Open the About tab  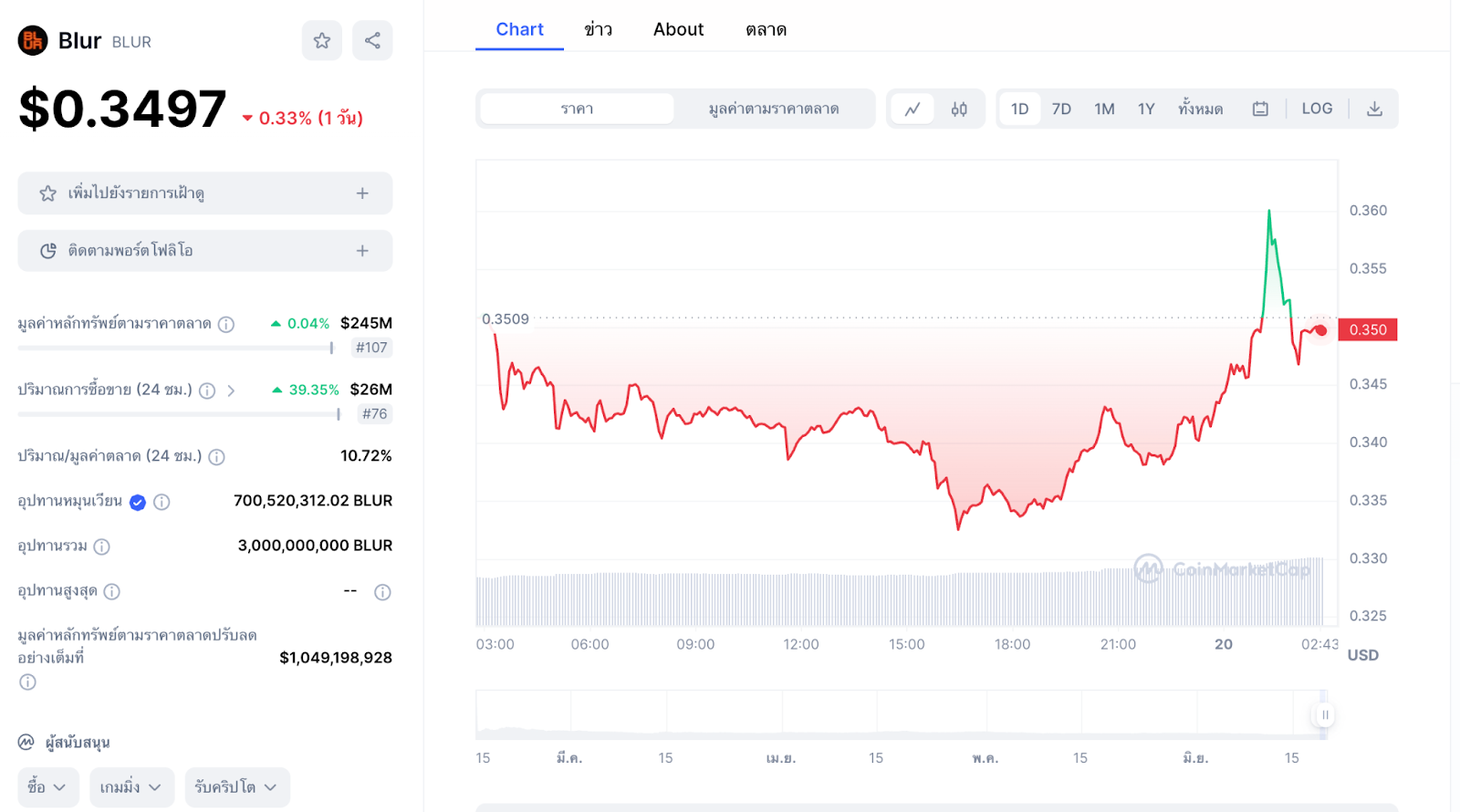(x=678, y=29)
